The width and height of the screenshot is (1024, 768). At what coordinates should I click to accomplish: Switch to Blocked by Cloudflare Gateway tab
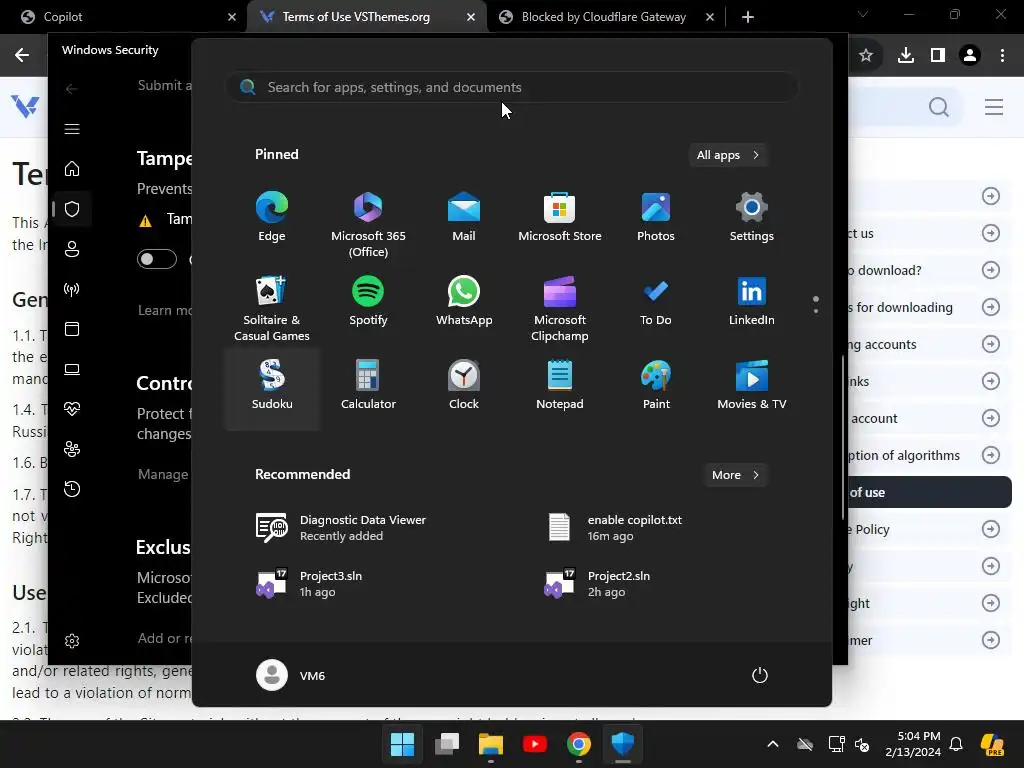[605, 17]
